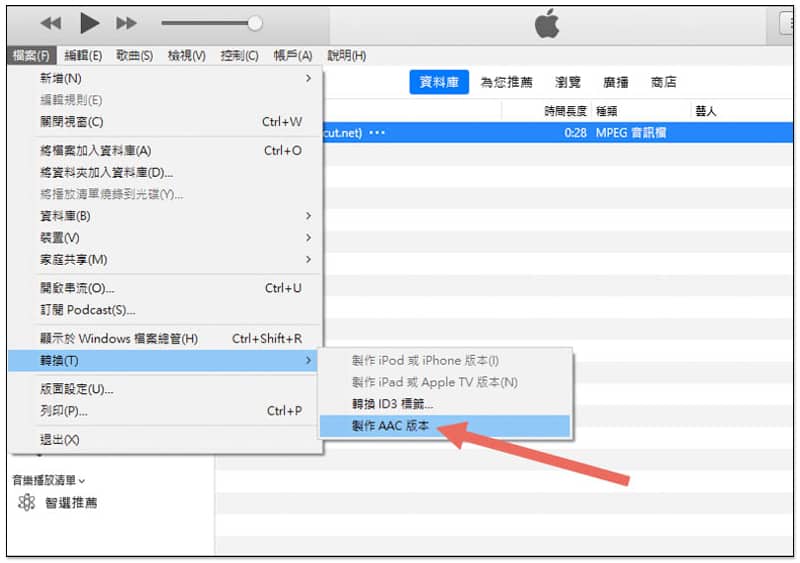800x563 pixels.
Task: Open the 帳戶(A) menu
Action: tap(292, 56)
